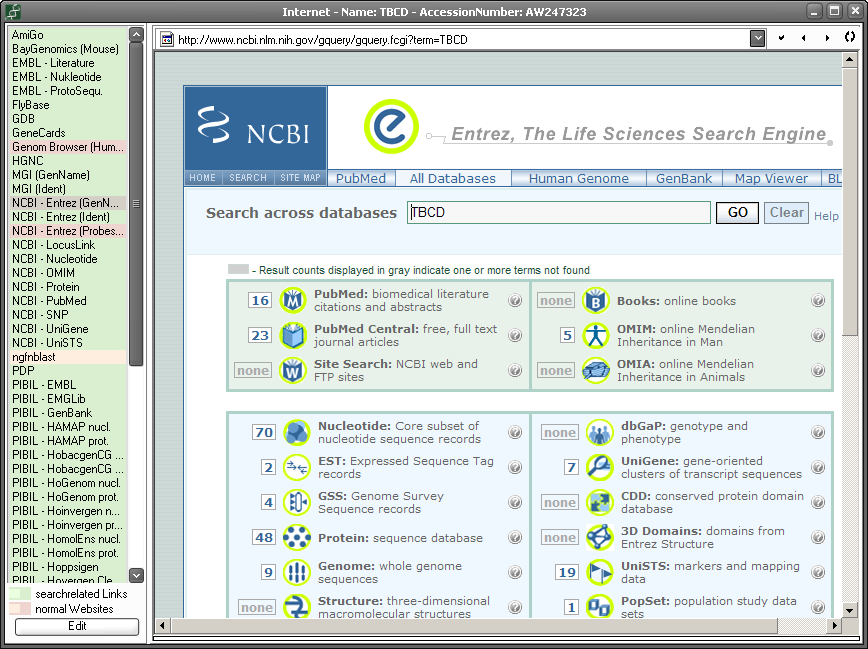Open the 70 Nucleotide results count
The width and height of the screenshot is (868, 649).
click(264, 432)
